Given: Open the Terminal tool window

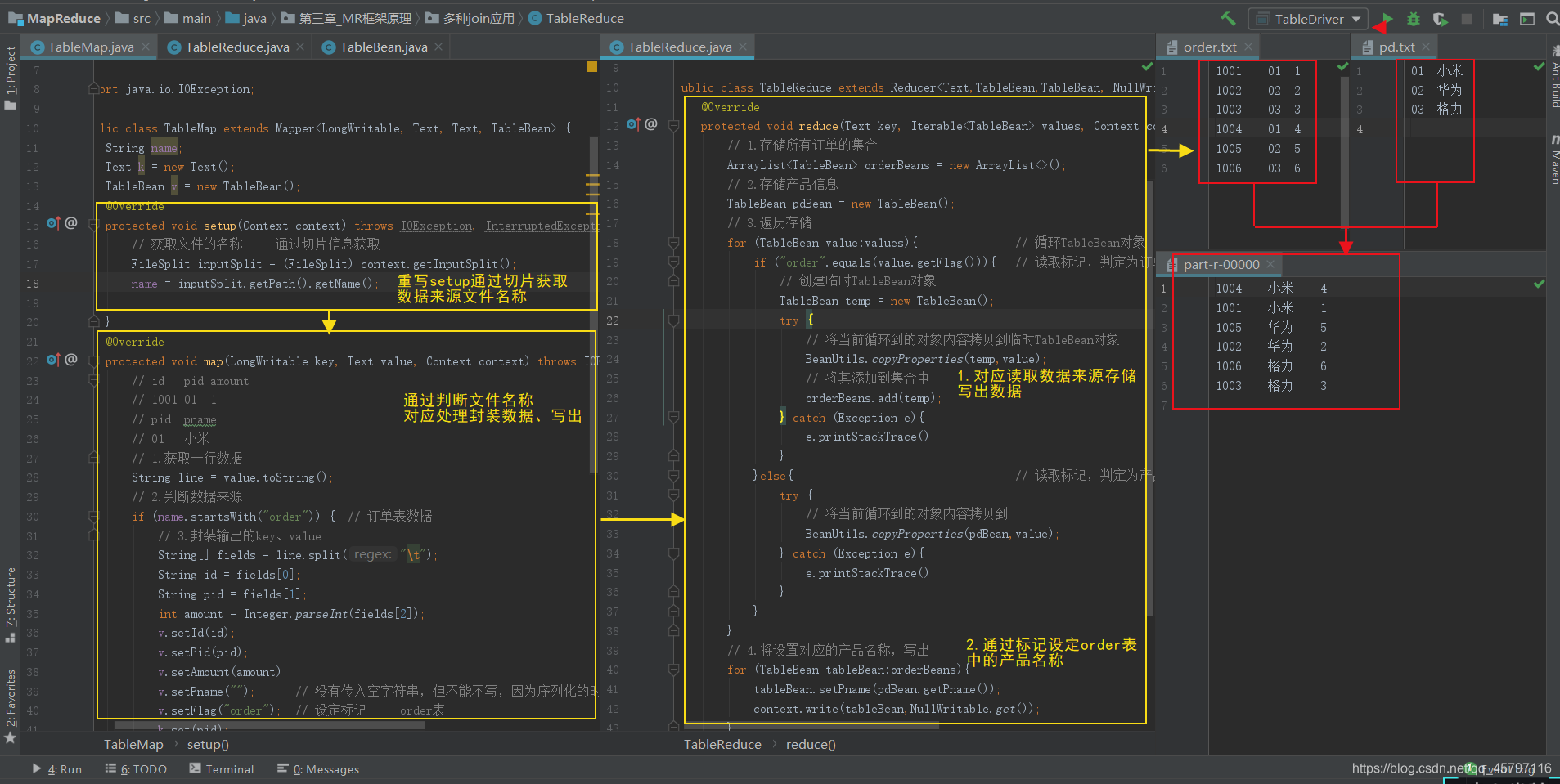Looking at the screenshot, I should coord(222,769).
